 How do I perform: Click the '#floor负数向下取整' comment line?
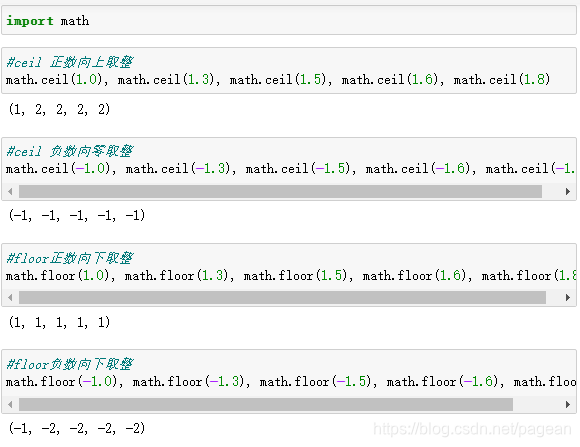(70, 364)
